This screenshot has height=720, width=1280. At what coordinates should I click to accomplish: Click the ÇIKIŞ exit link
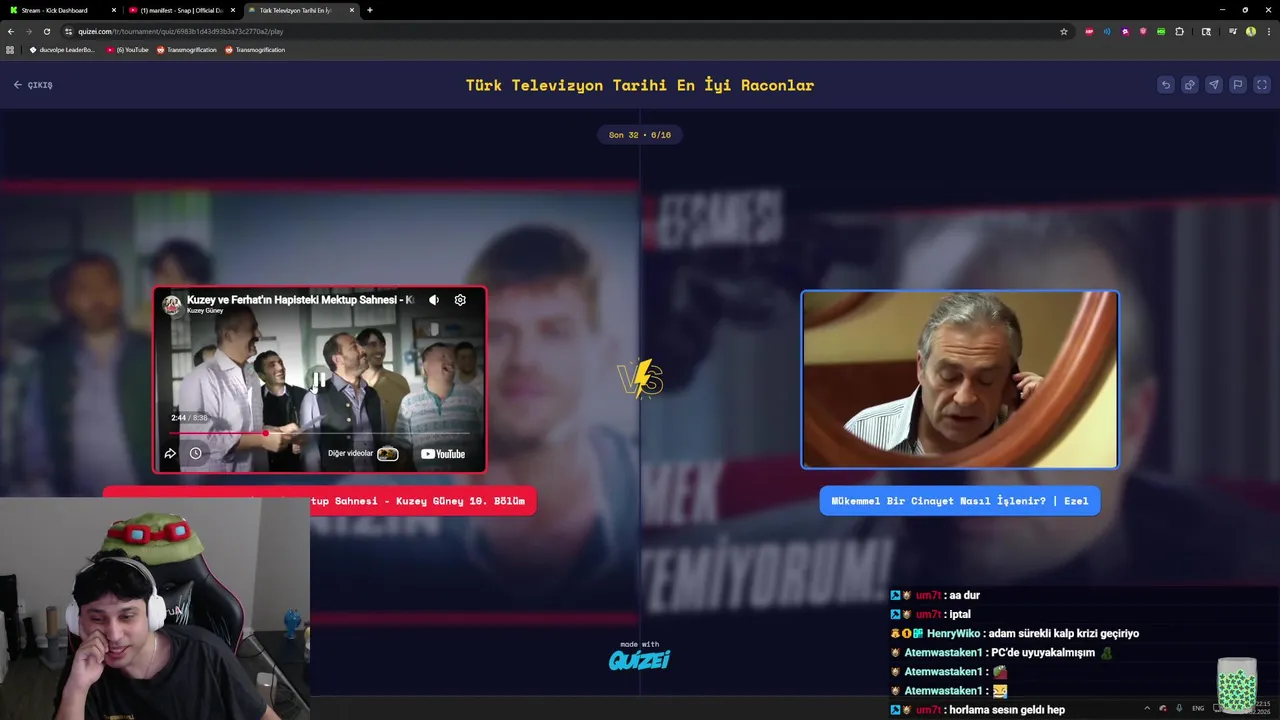[33, 85]
